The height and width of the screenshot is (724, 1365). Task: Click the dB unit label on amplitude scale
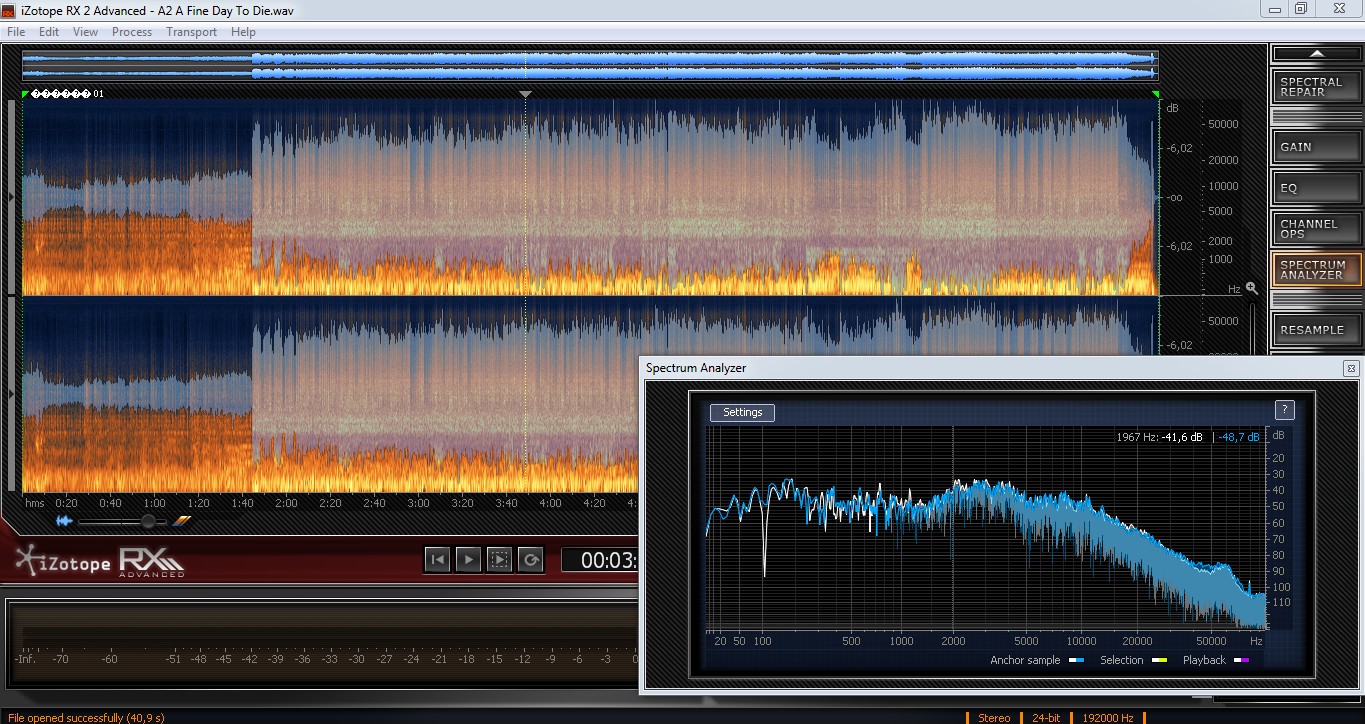(x=1173, y=108)
